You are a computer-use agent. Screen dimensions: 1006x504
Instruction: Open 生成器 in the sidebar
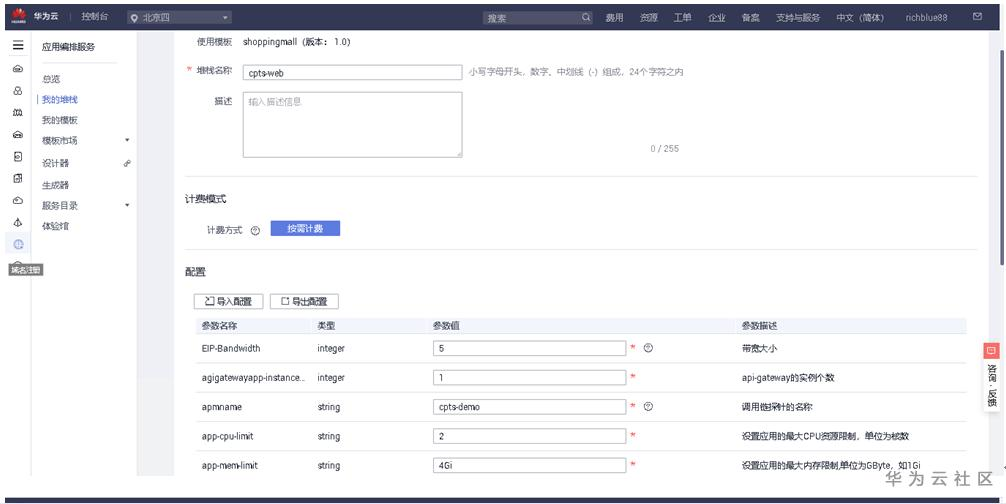tap(55, 185)
